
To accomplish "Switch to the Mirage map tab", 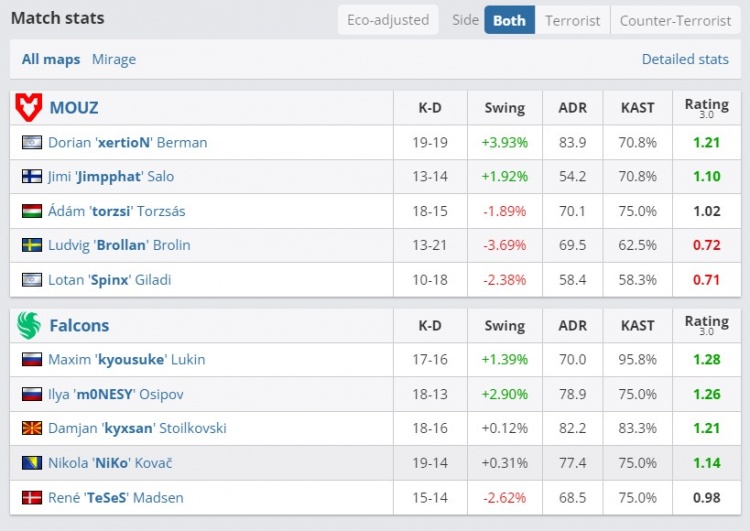I will coord(114,59).
